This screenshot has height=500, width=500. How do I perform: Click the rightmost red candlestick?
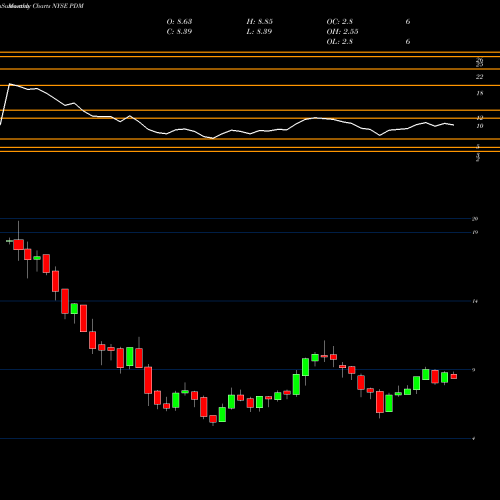pos(454,376)
